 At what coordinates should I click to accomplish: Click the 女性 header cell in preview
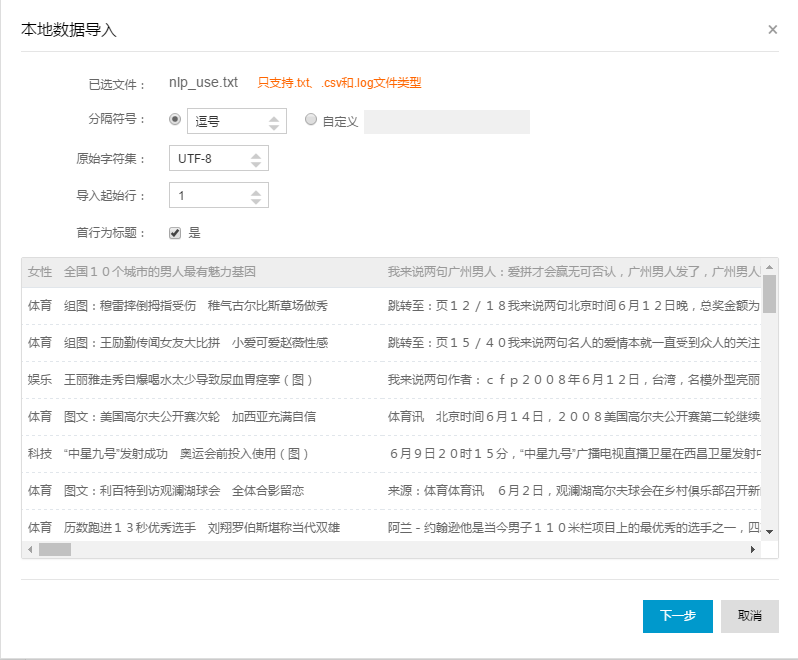pos(40,272)
